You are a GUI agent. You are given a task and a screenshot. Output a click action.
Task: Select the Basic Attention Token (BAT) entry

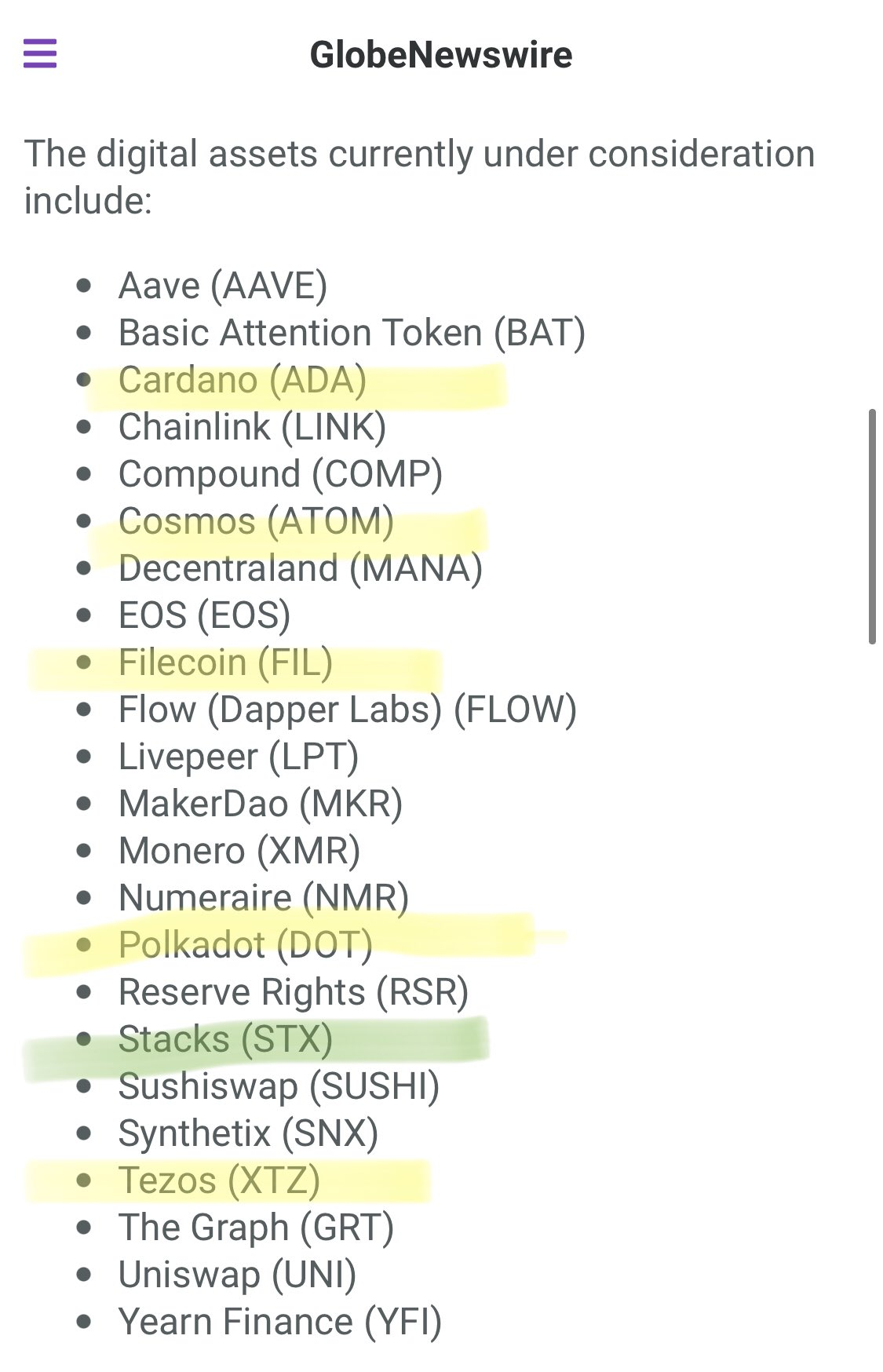(x=352, y=333)
